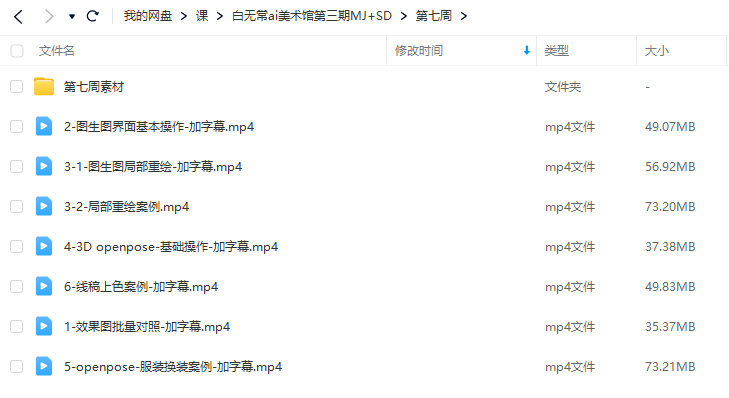
Task: Select file name 4-3D openpose-基础操作-加字幕.mp4
Action: pyautogui.click(x=171, y=247)
